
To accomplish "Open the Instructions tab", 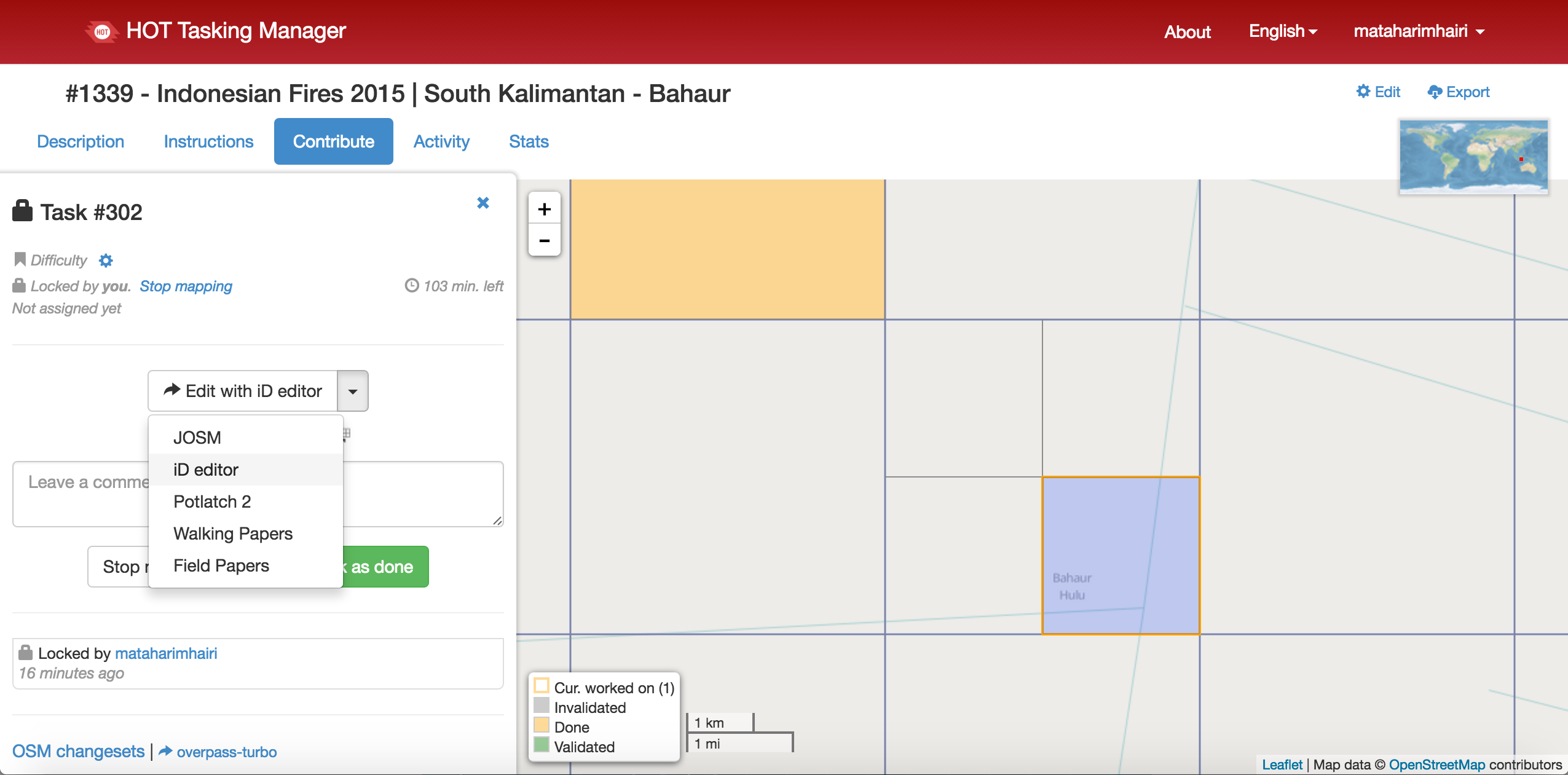I will [208, 141].
